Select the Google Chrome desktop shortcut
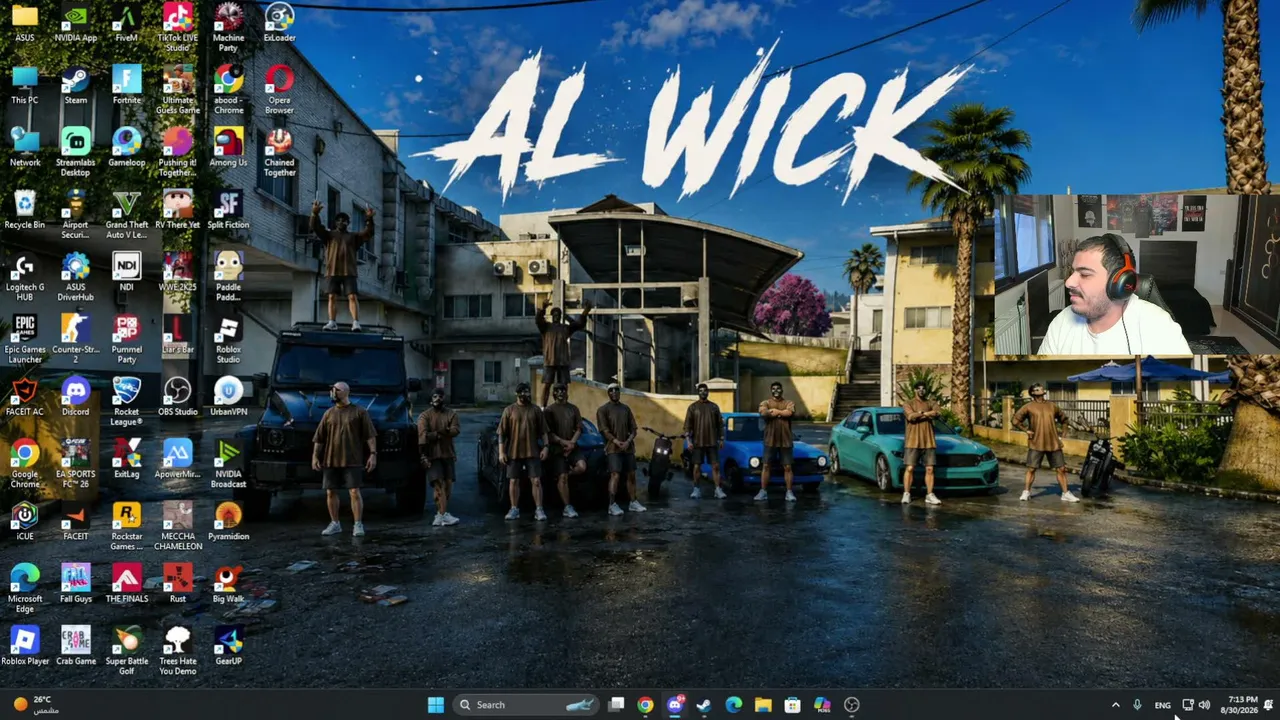 click(25, 465)
